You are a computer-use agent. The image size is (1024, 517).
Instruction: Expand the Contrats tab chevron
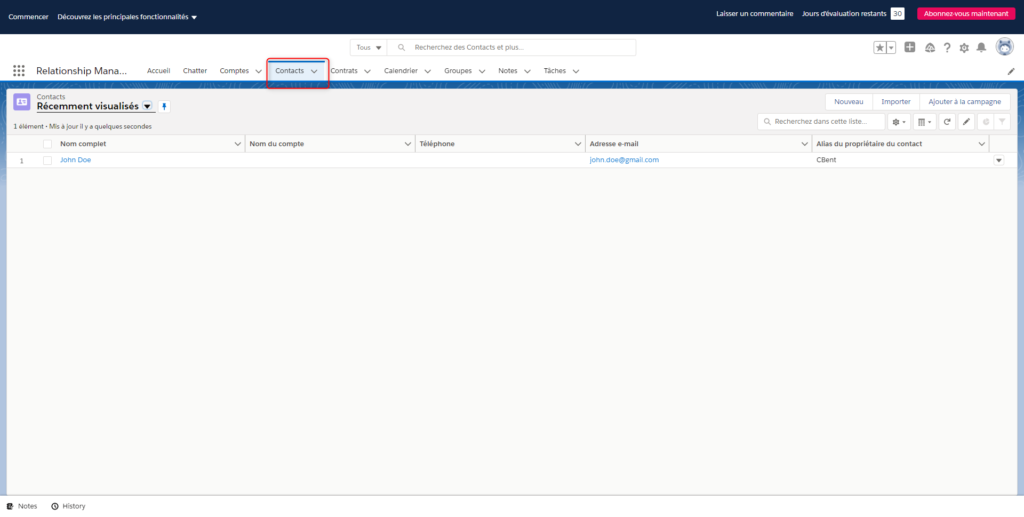click(x=367, y=71)
